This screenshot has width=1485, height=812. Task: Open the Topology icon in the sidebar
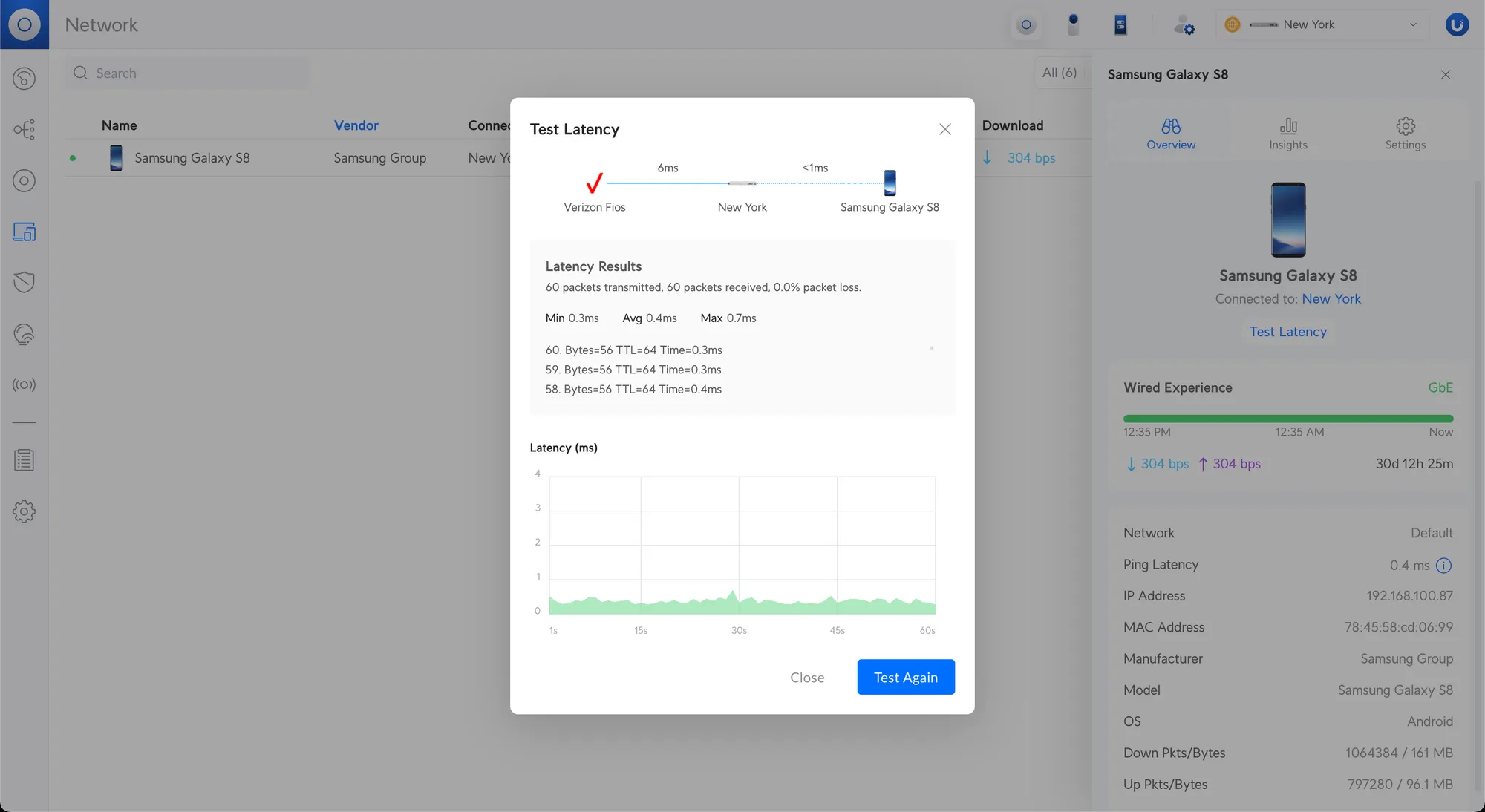pos(24,130)
